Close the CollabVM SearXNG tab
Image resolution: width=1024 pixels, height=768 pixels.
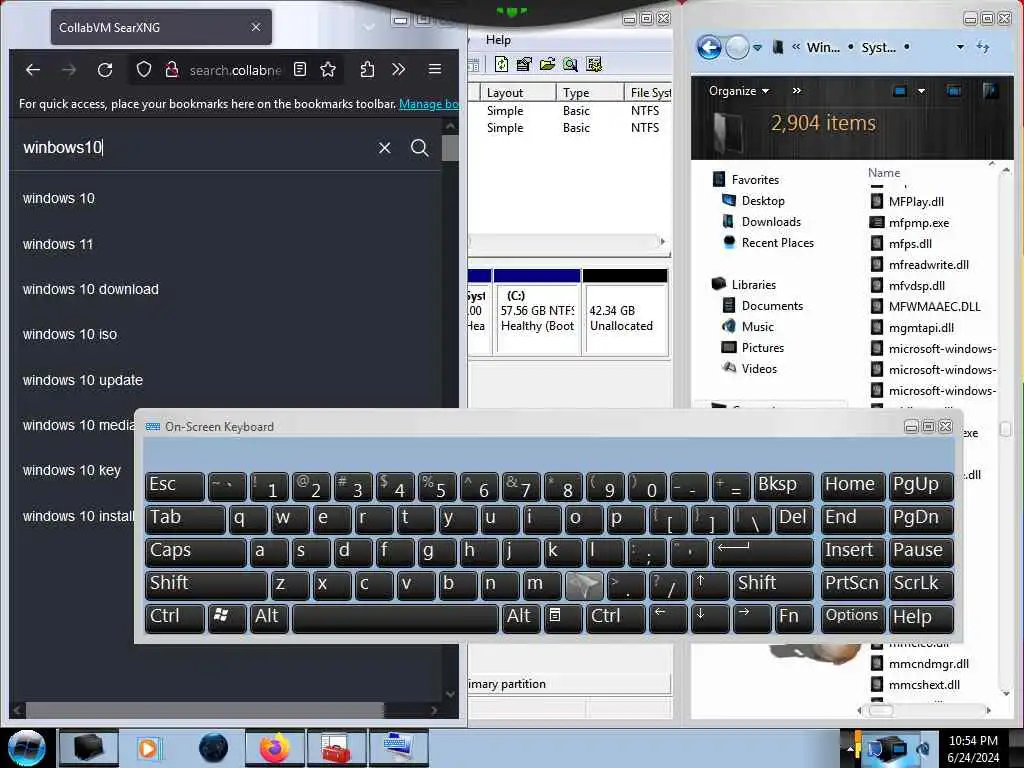(256, 27)
